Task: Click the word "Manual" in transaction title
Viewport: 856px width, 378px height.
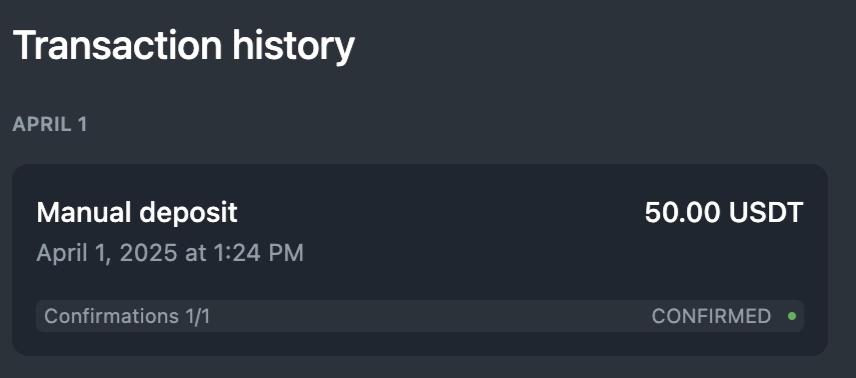Action: [84, 212]
